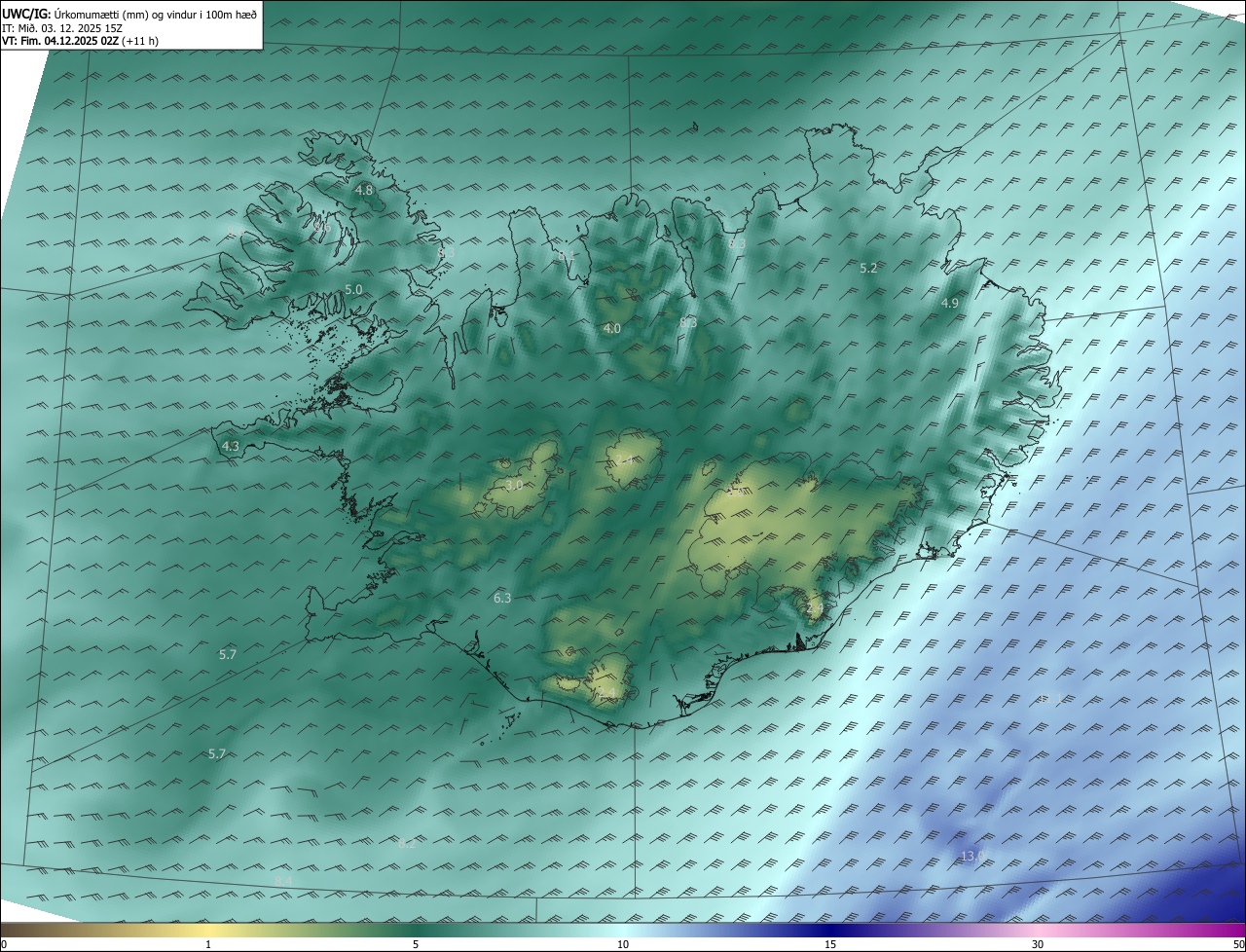Click the color legend tick labeled 15

coord(830,944)
